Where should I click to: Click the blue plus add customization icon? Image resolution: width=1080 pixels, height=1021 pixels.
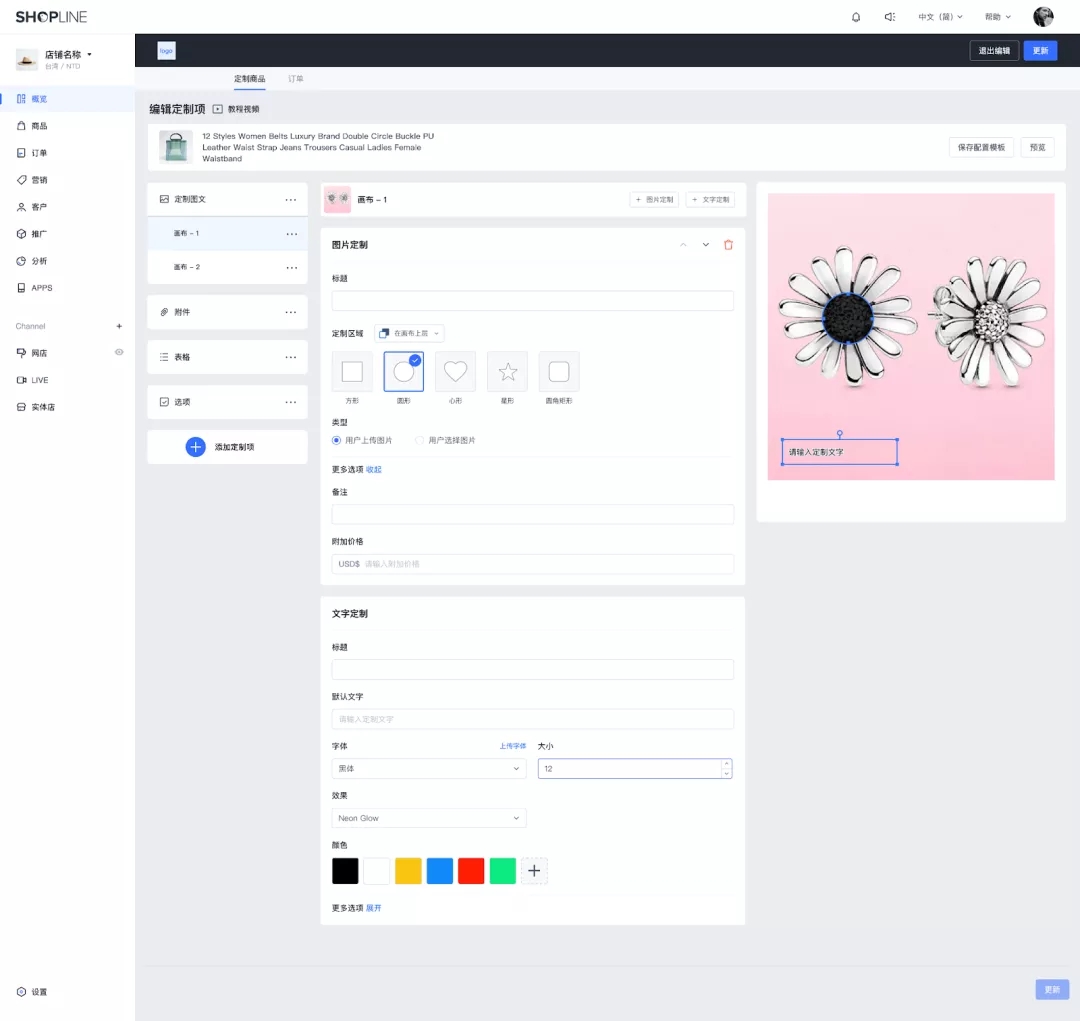coord(196,447)
